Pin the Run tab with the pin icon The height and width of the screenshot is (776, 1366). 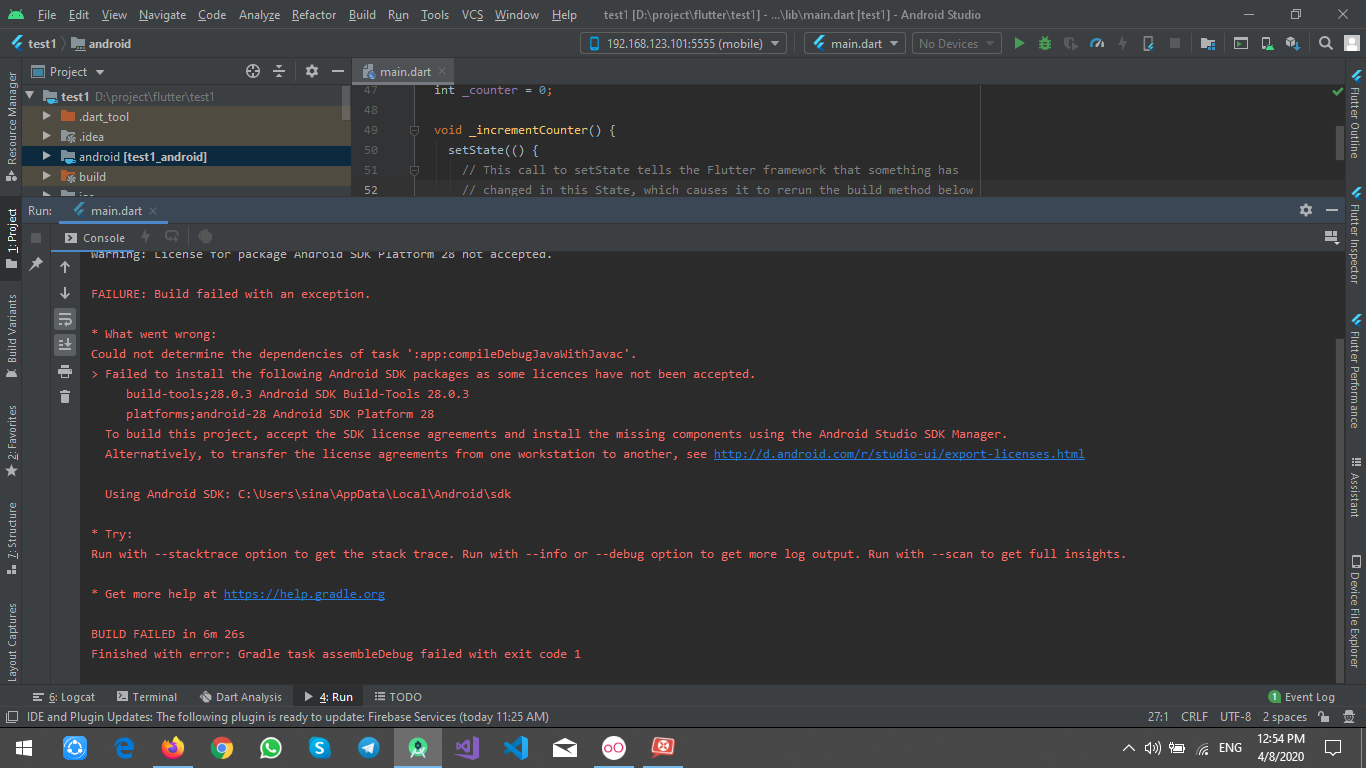tap(36, 263)
